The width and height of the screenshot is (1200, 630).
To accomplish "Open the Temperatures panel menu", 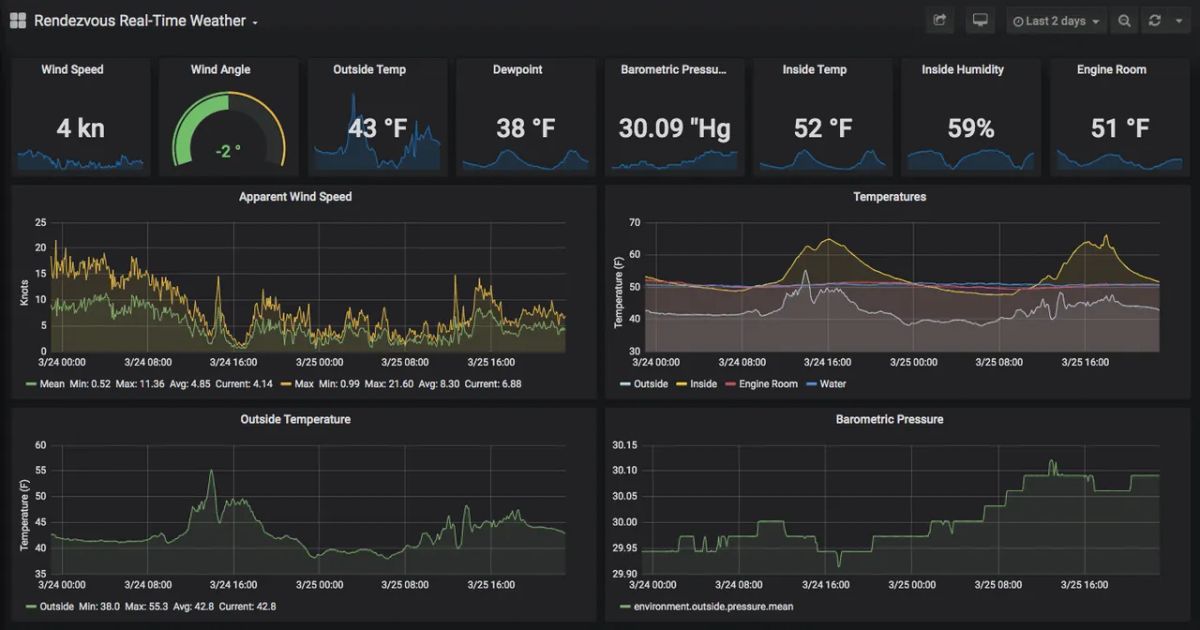I will [x=889, y=197].
